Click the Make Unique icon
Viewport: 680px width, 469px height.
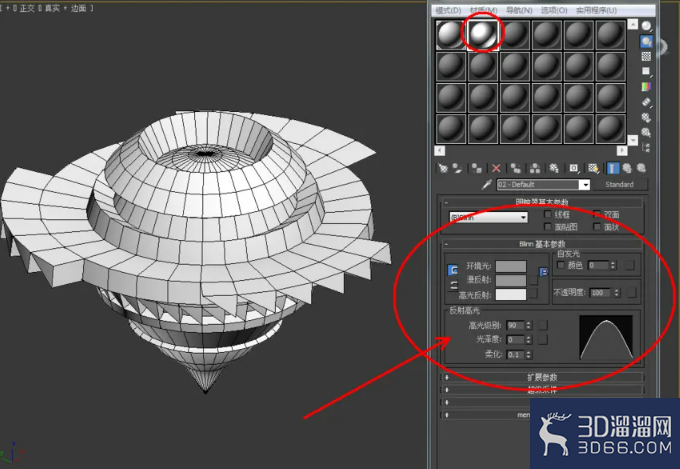[535, 168]
